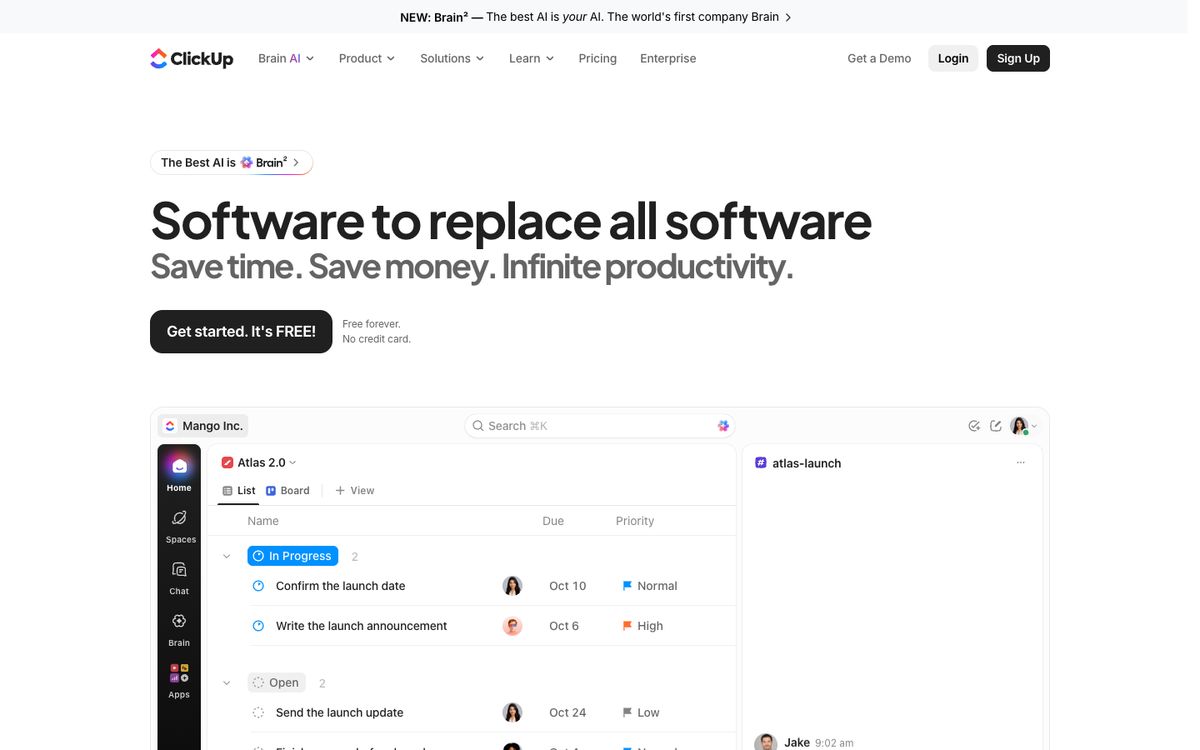The image size is (1200, 750).
Task: Open Home in the app sidebar
Action: pyautogui.click(x=179, y=474)
